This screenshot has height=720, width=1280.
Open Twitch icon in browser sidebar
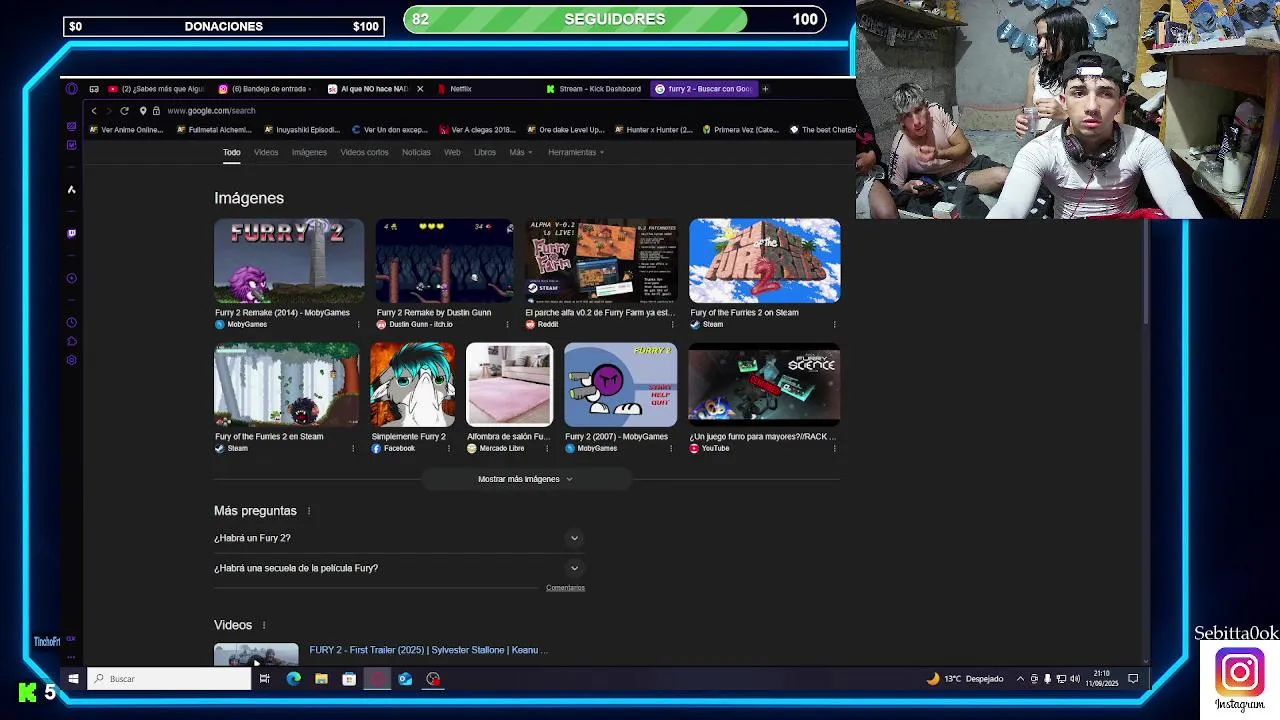(71, 233)
